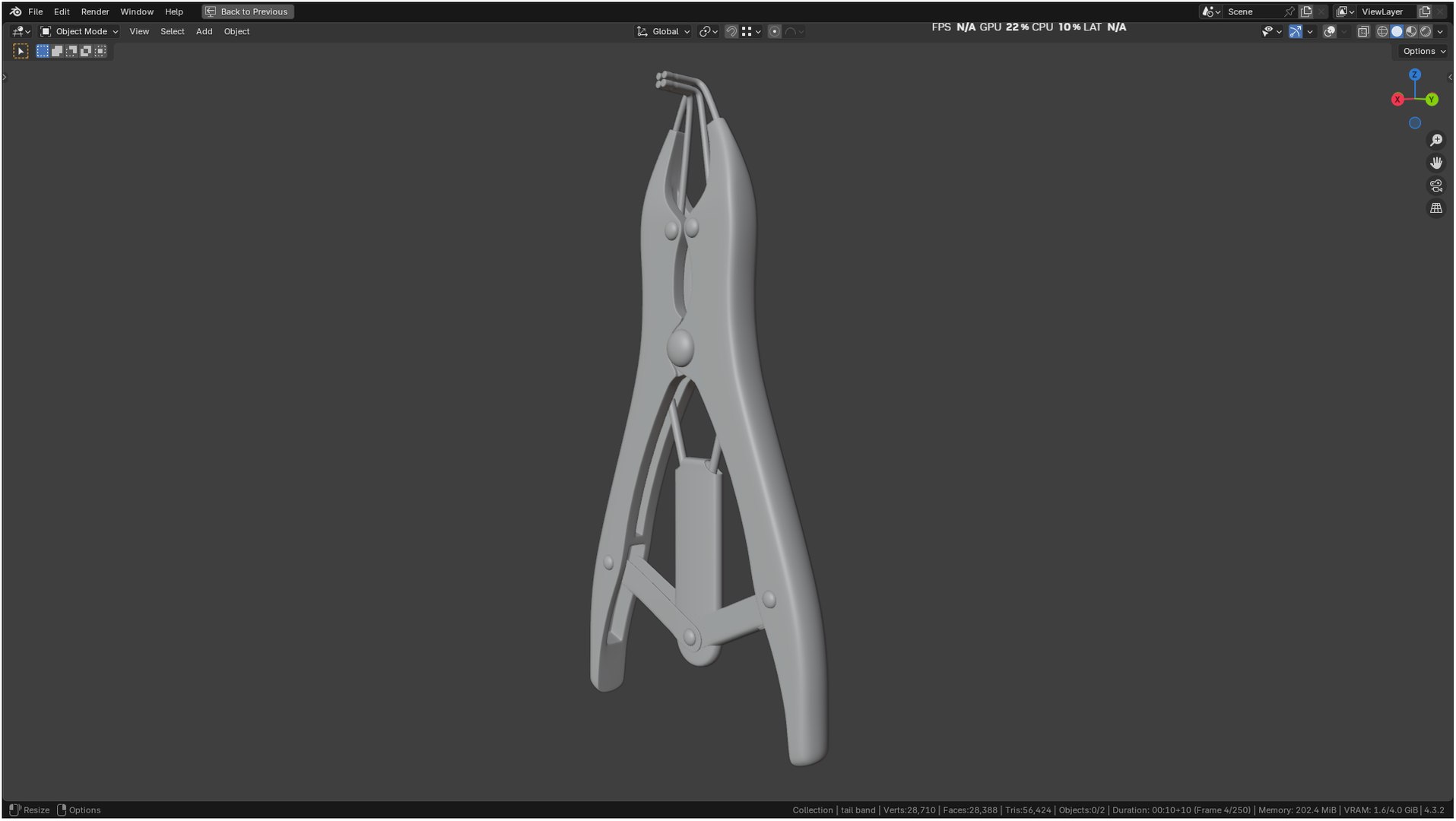1456x821 pixels.
Task: Open the viewport Object menu
Action: pyautogui.click(x=236, y=31)
